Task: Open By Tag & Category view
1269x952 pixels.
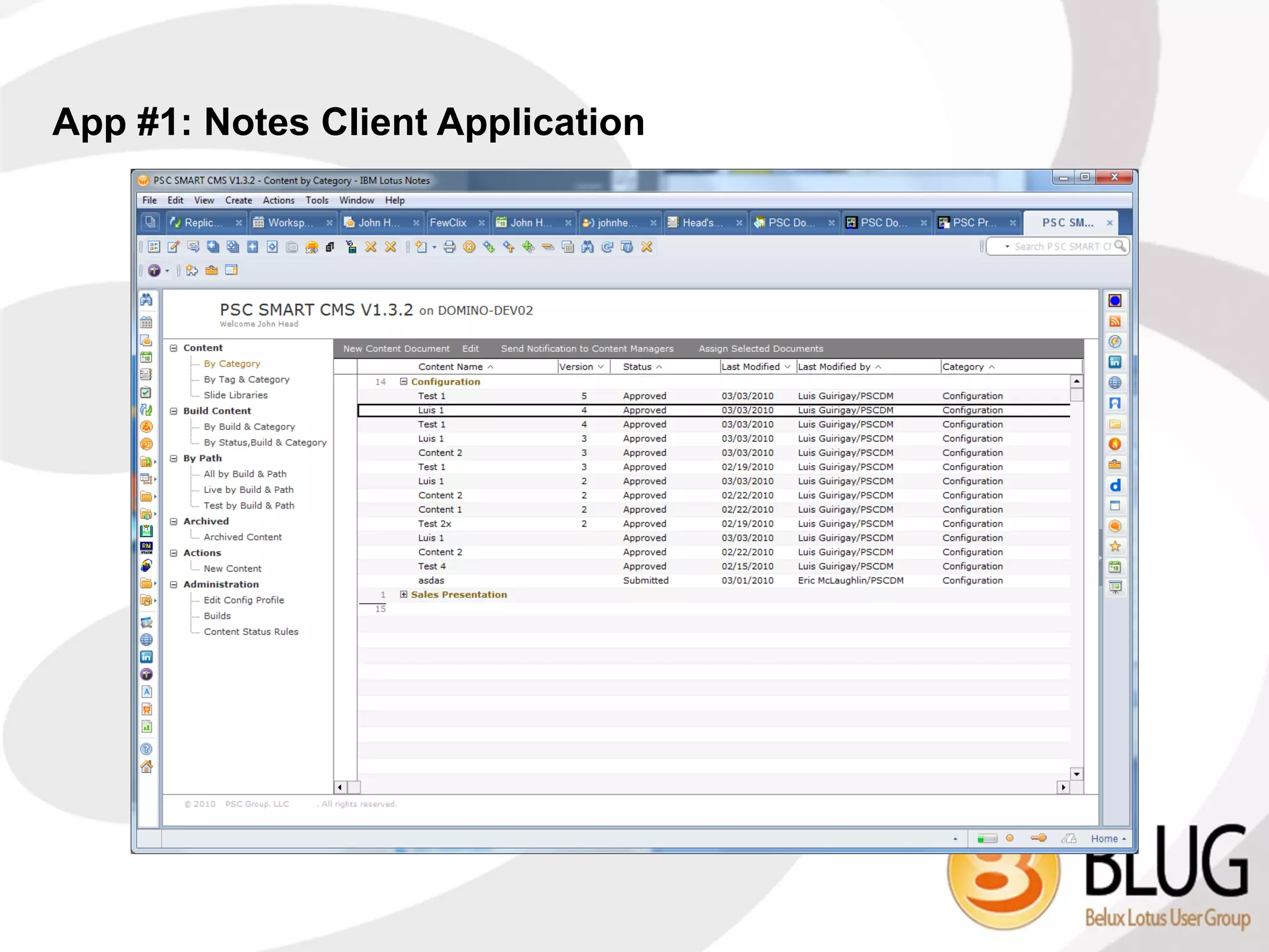Action: coord(247,380)
